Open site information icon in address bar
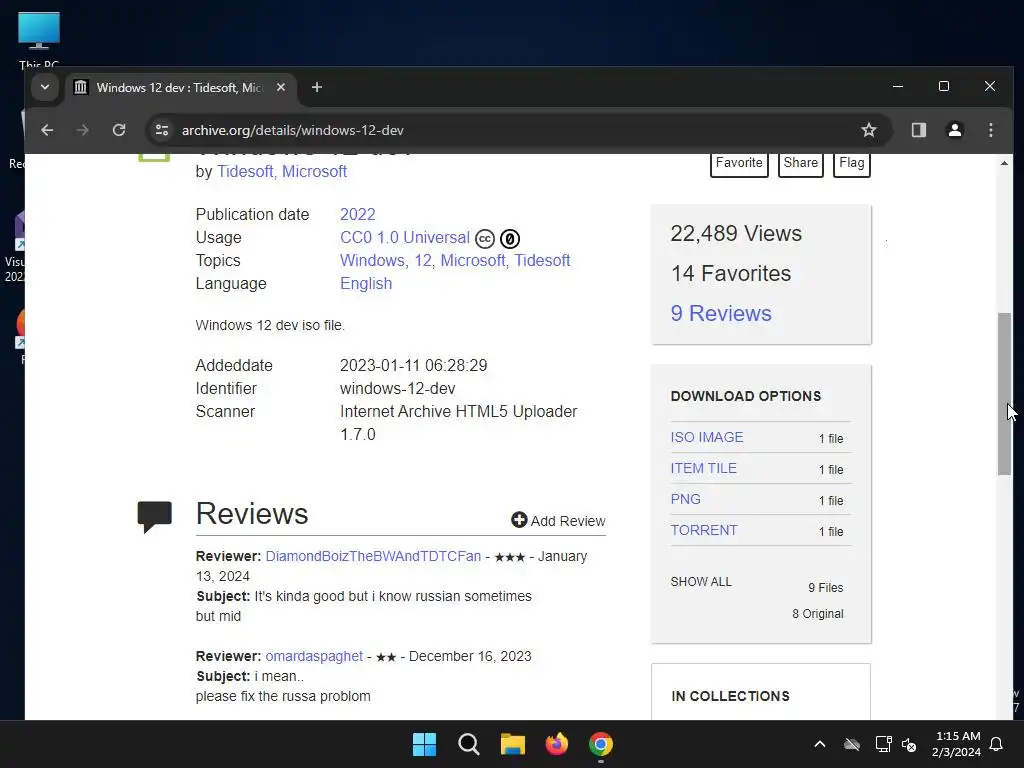 [162, 130]
